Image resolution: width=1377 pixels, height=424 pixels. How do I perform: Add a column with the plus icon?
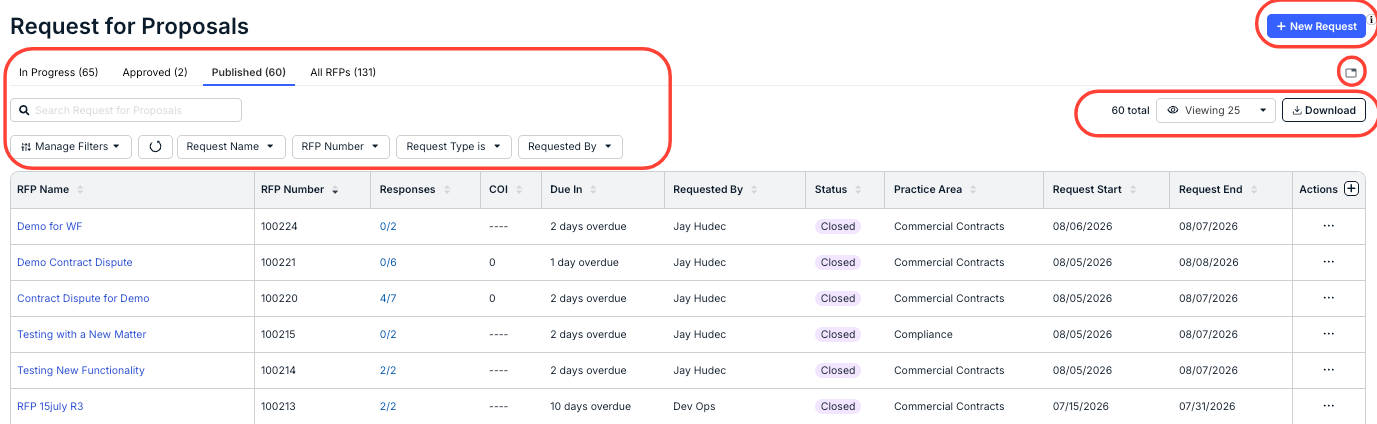tap(1351, 189)
